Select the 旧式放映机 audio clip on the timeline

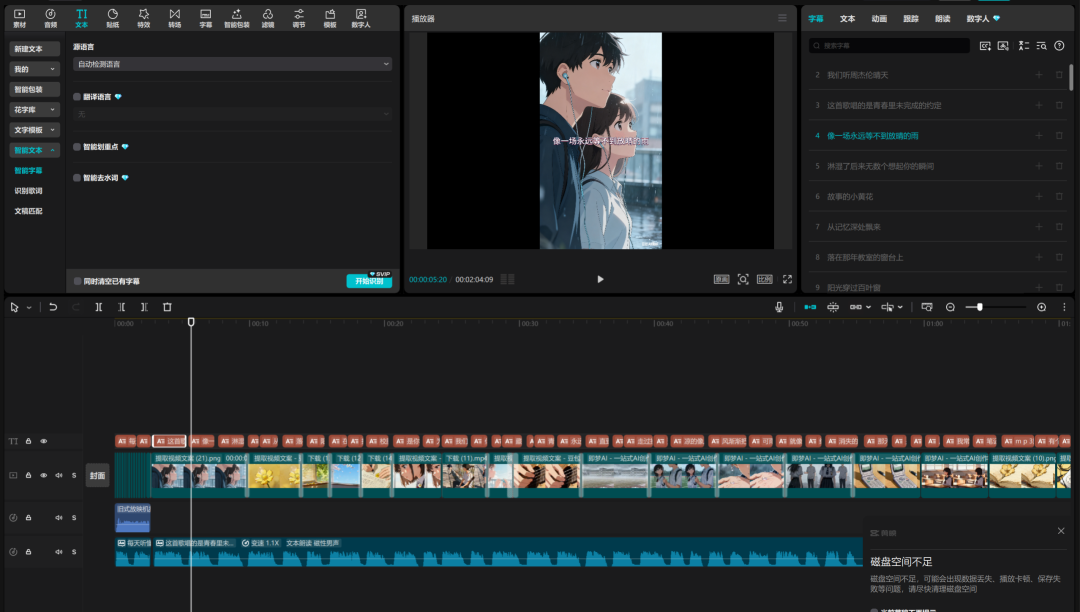[133, 517]
